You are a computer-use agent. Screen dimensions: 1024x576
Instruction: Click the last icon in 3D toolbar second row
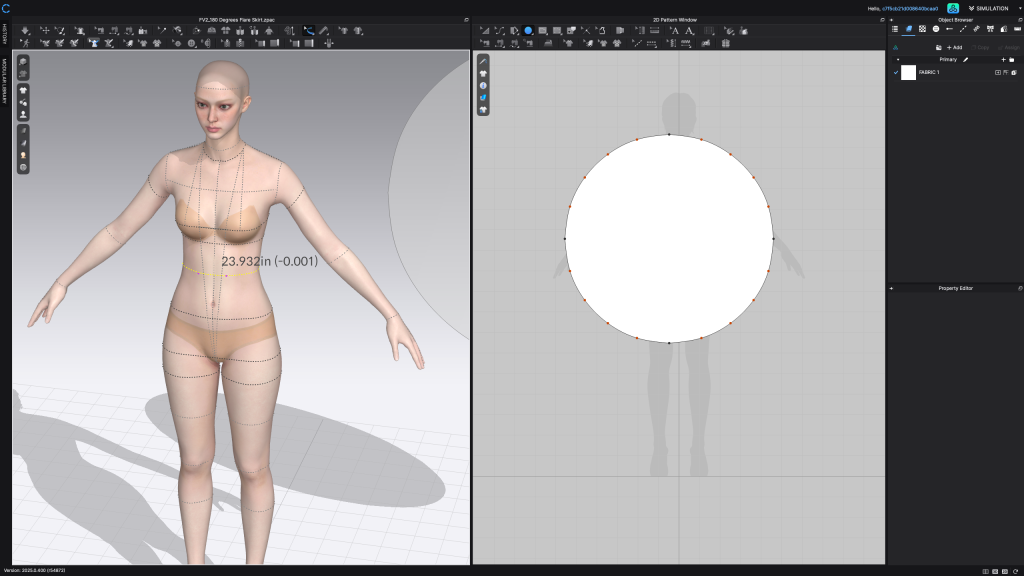click(328, 43)
